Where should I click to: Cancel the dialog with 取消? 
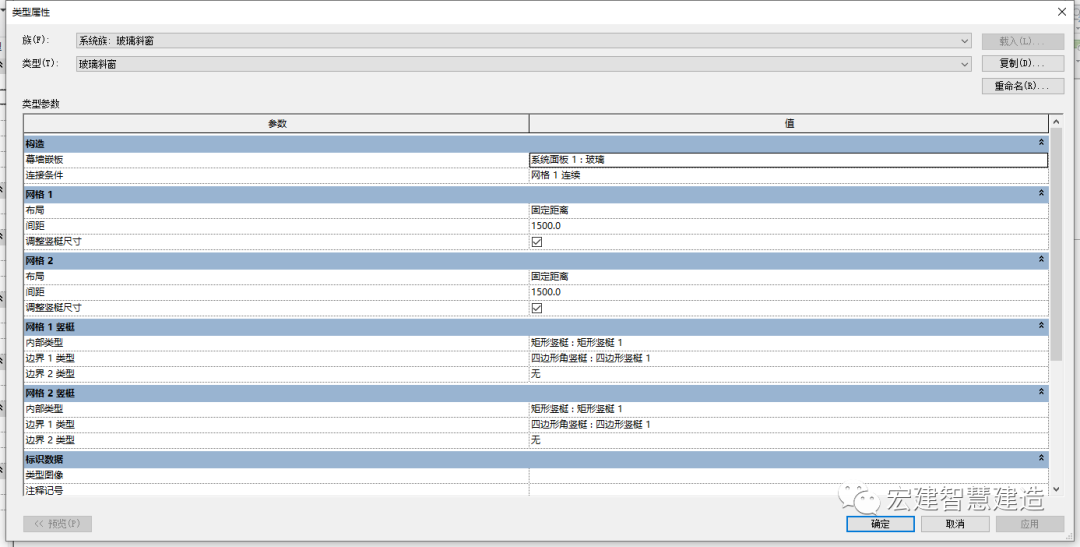955,524
